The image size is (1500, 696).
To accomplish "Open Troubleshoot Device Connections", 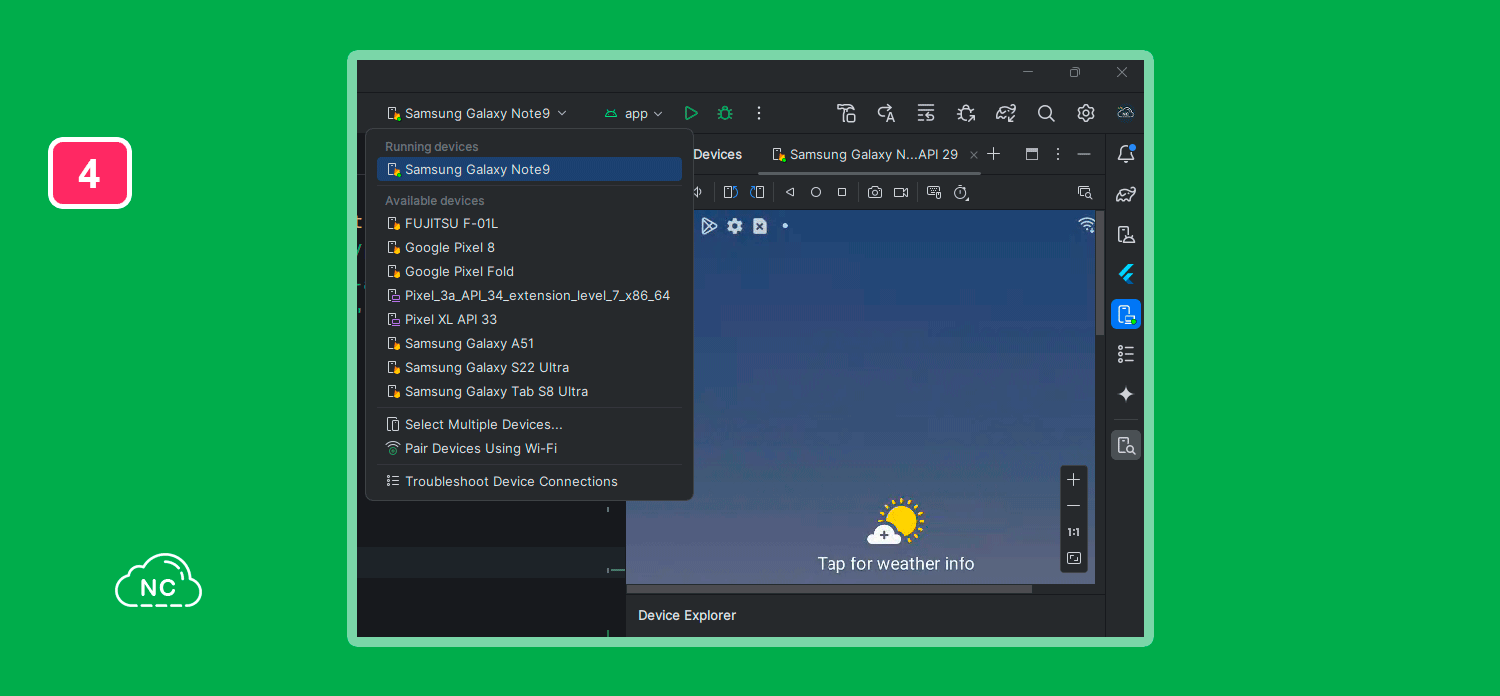I will tap(529, 482).
